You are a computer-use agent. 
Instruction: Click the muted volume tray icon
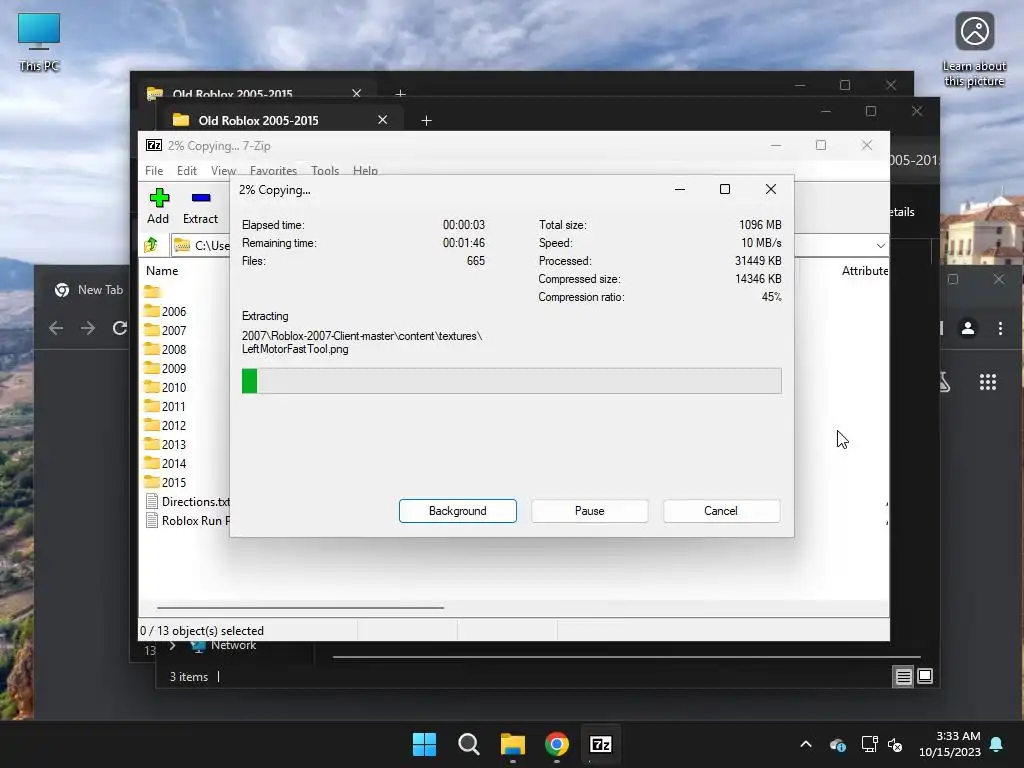point(895,744)
